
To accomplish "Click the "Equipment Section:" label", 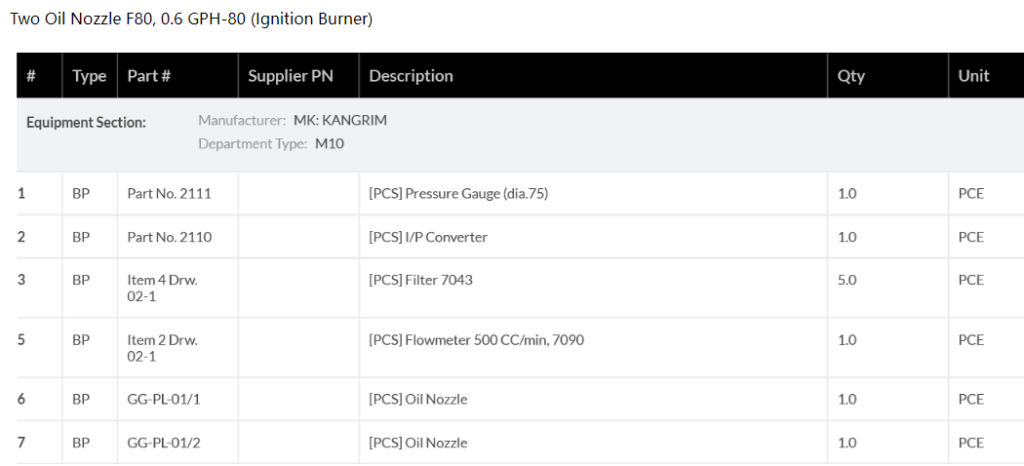I will coord(86,122).
